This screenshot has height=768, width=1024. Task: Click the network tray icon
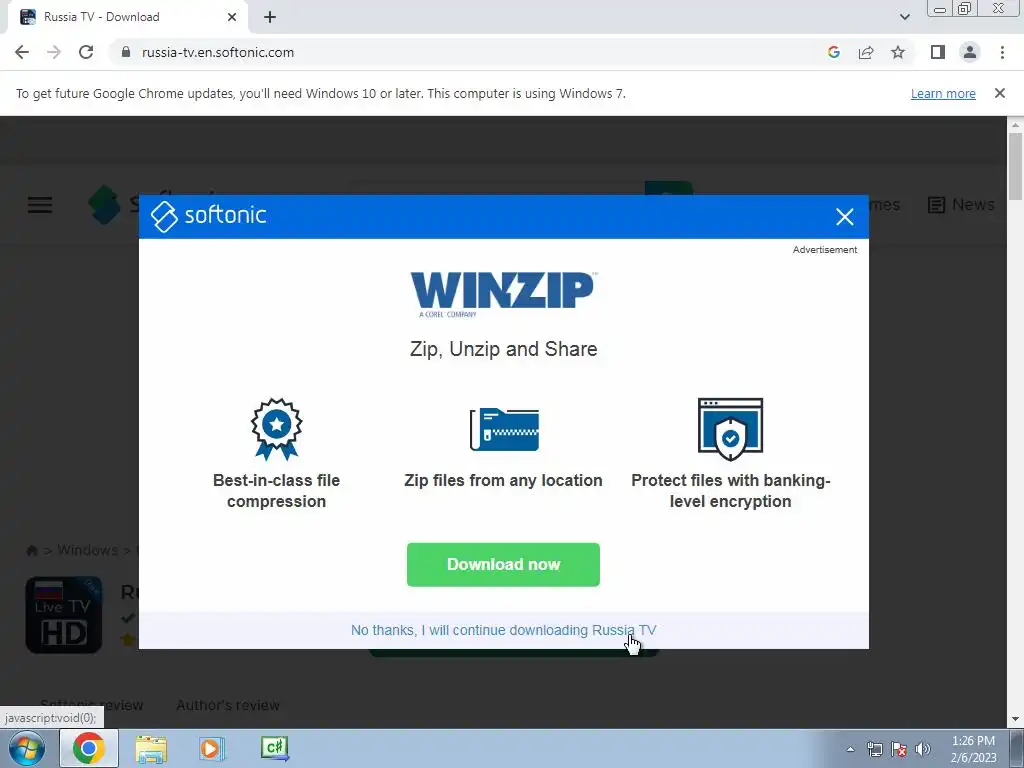click(x=874, y=749)
